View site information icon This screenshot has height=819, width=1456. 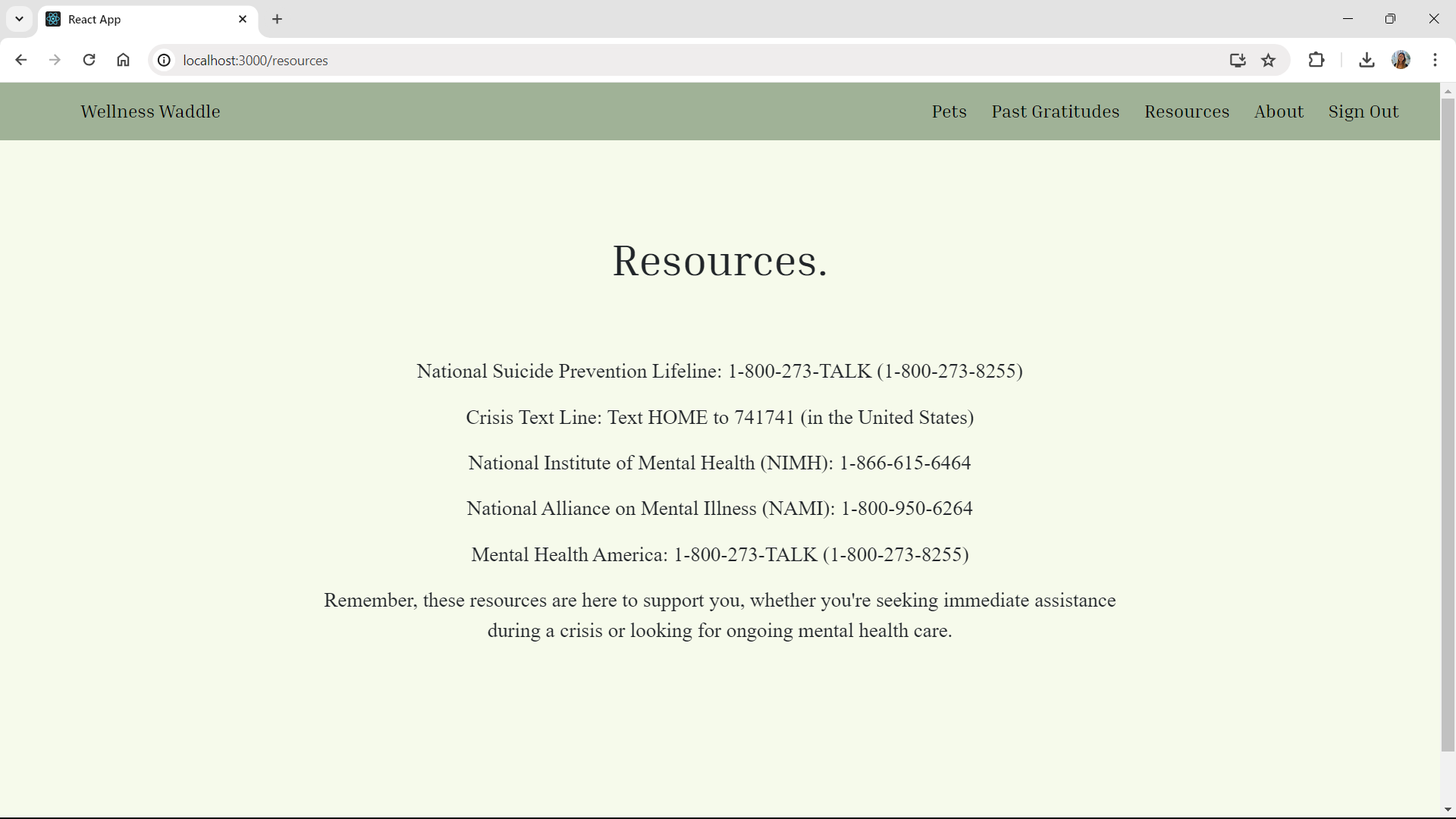point(164,60)
